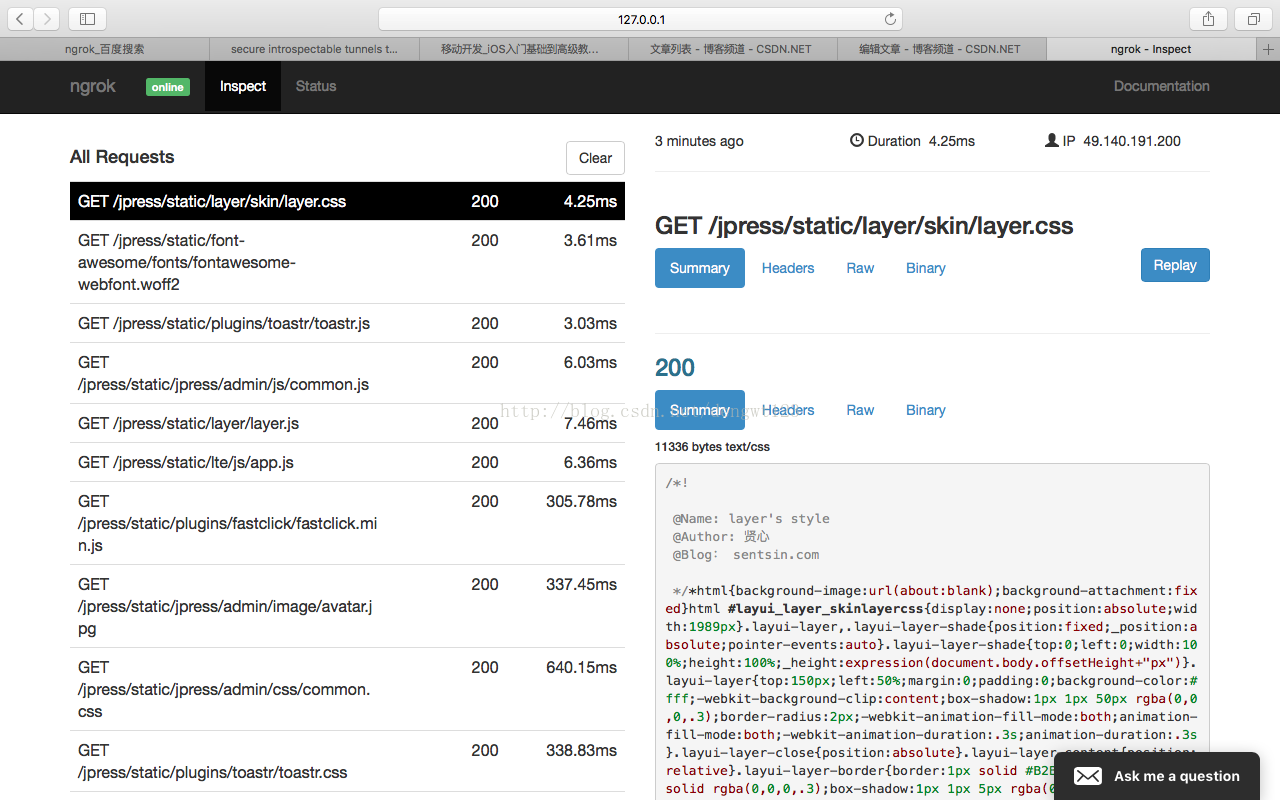
Task: Open the Summary tab under the GET heading
Action: tap(700, 268)
